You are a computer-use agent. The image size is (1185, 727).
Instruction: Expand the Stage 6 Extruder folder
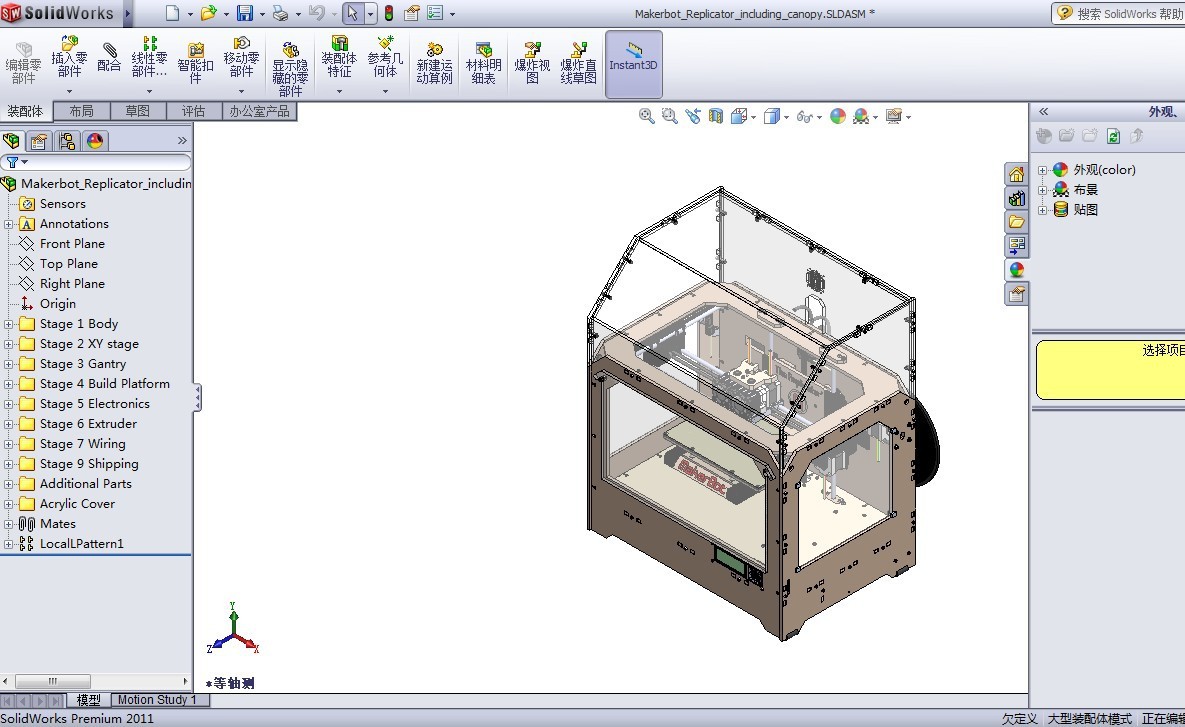click(8, 424)
